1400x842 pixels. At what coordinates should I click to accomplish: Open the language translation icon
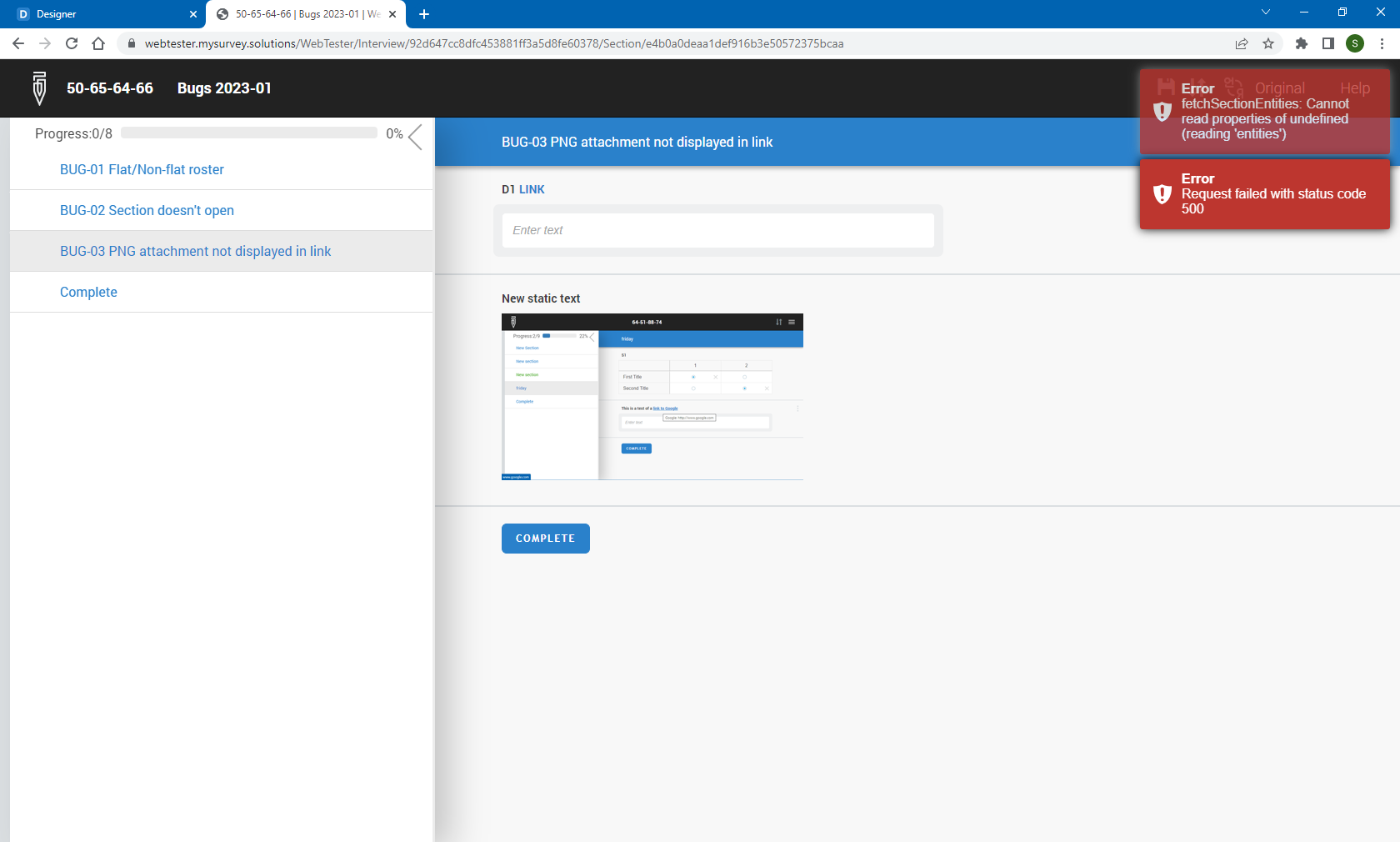pyautogui.click(x=1233, y=87)
